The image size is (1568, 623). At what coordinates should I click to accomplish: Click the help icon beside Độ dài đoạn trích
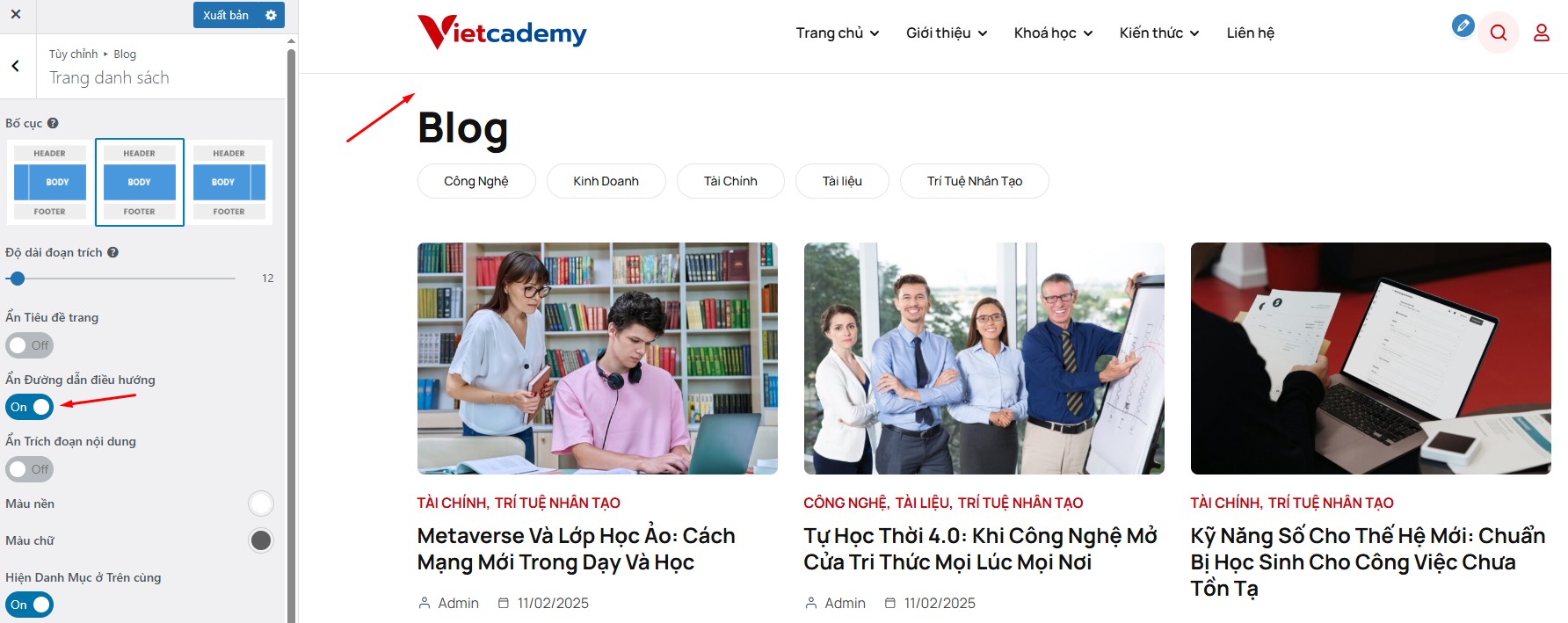pos(113,252)
